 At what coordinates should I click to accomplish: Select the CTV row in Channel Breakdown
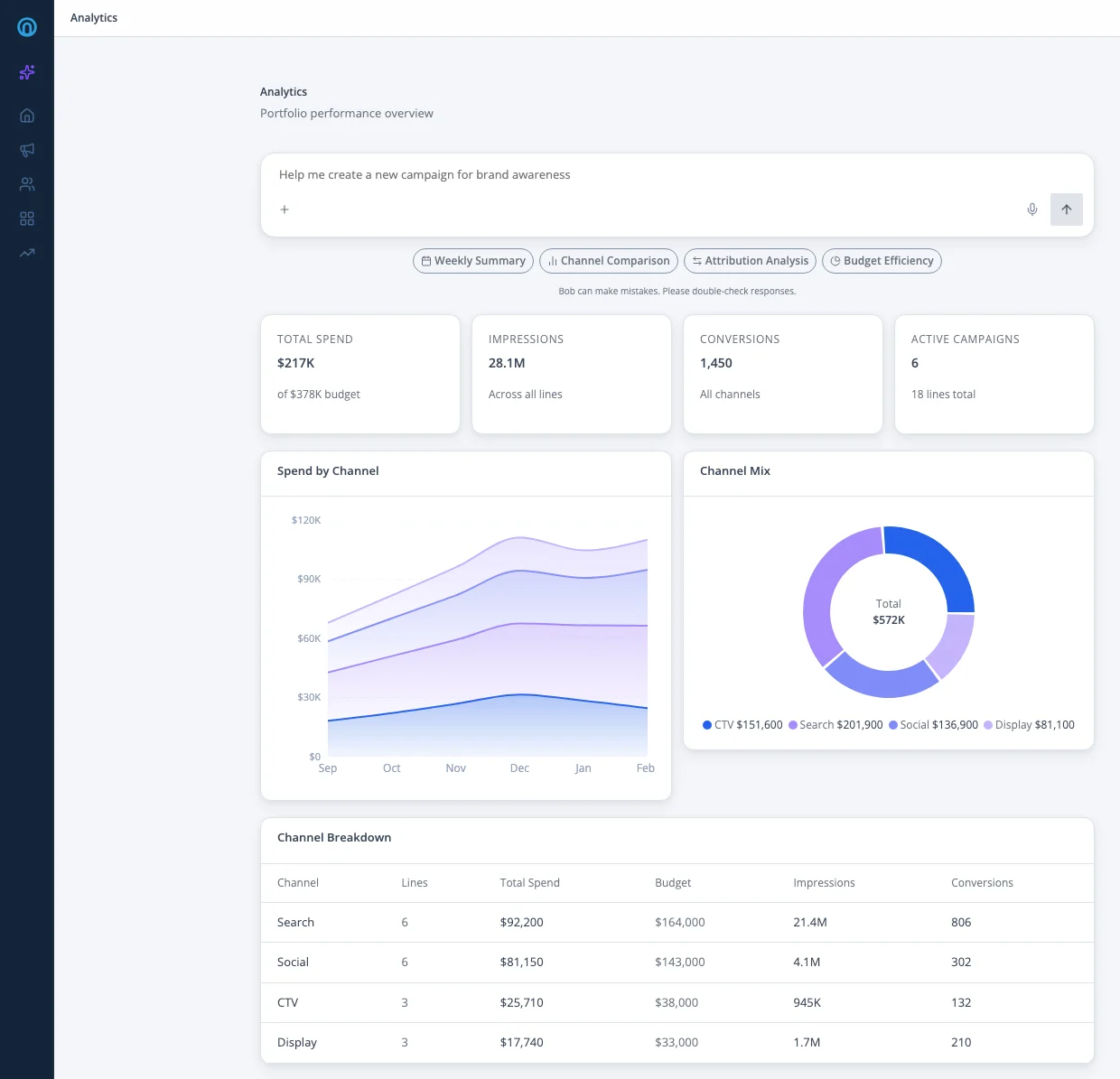[x=677, y=1002]
